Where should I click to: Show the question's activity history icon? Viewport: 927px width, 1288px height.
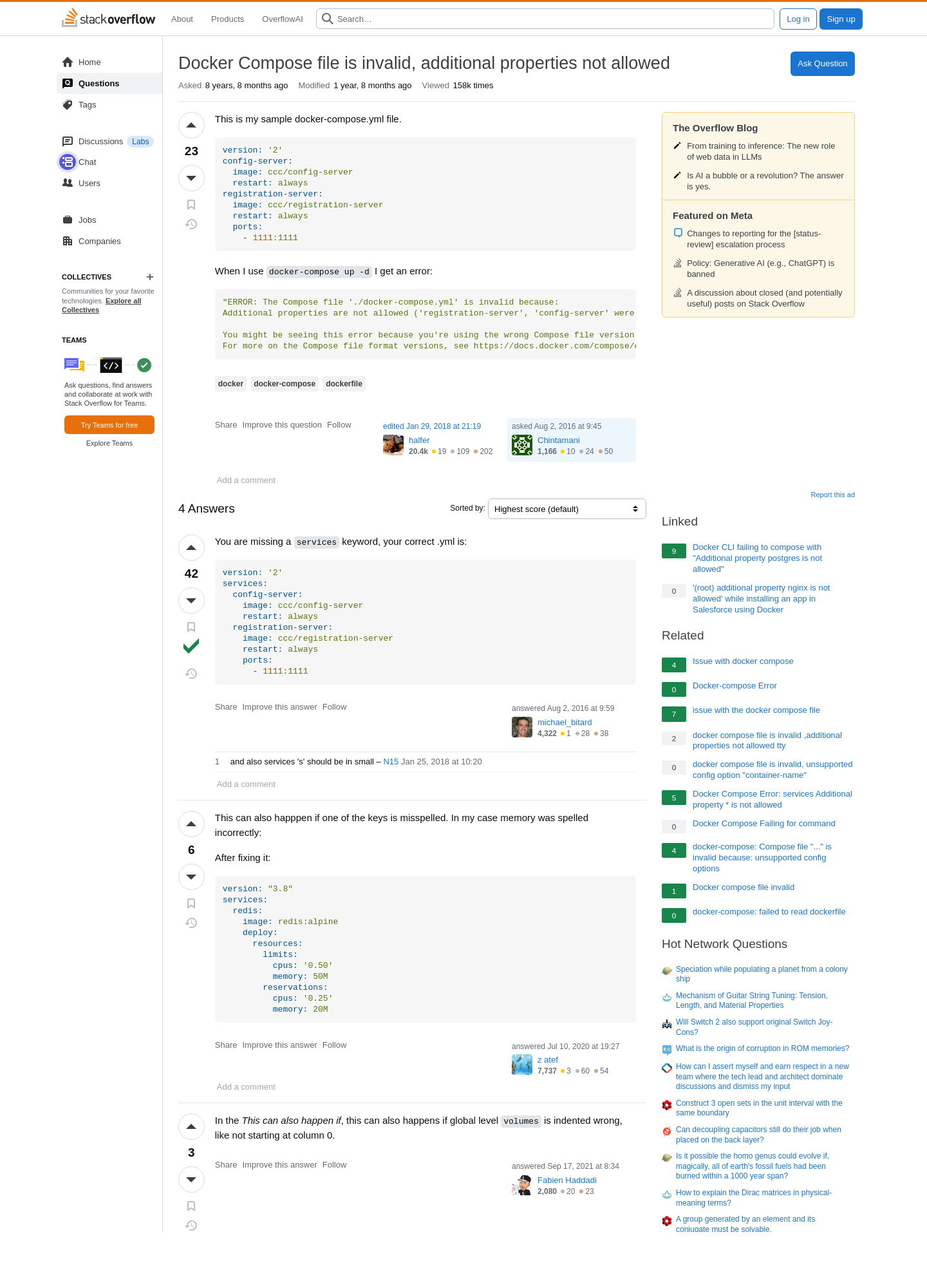pos(191,224)
